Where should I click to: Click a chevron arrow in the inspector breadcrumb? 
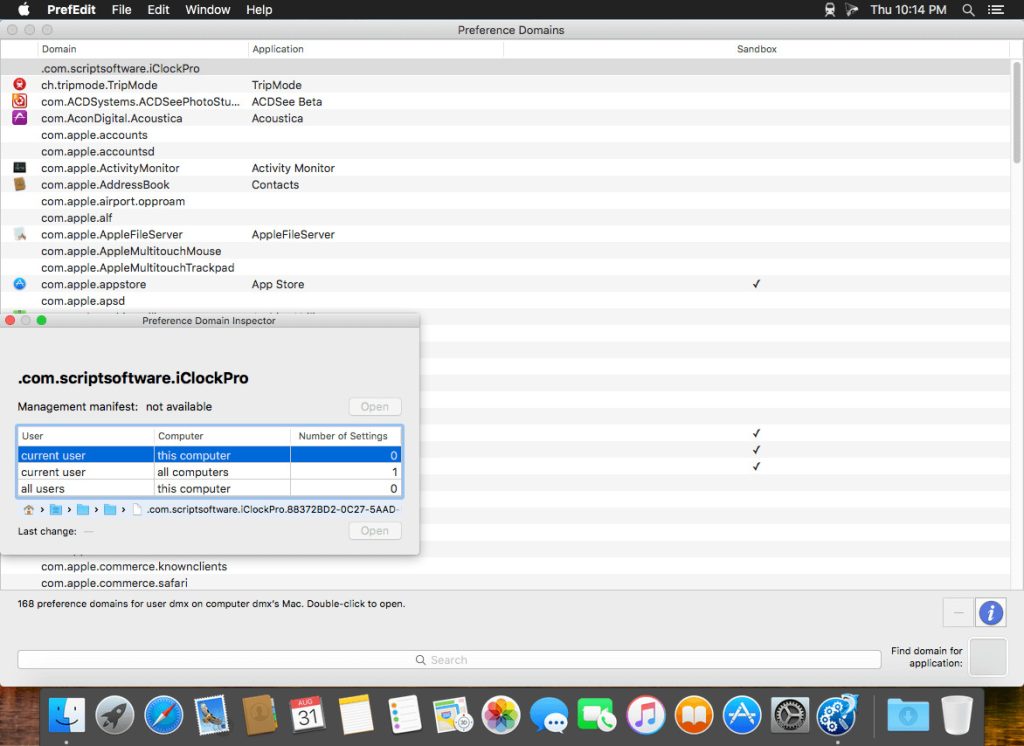(41, 509)
